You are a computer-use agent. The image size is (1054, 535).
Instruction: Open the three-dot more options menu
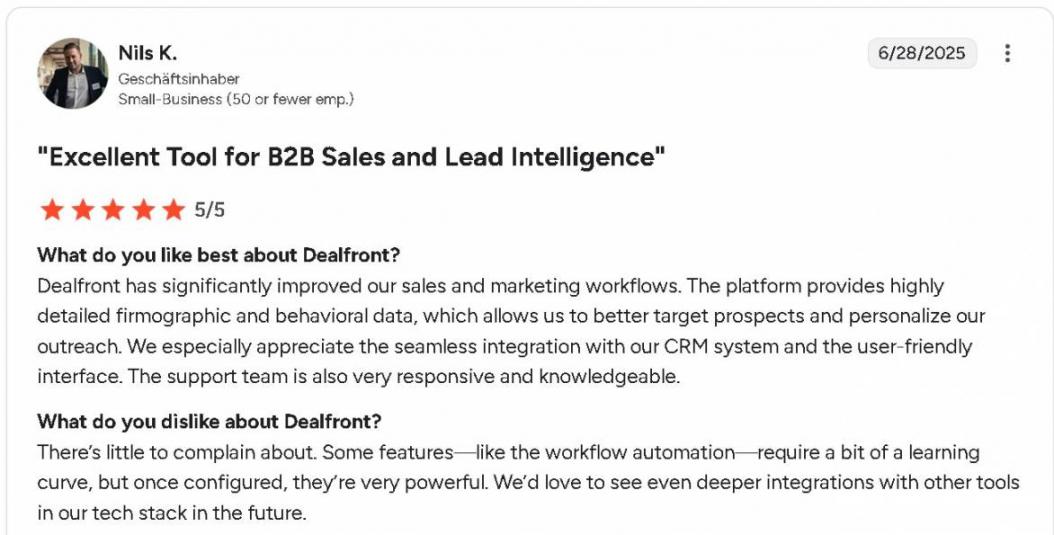click(x=1007, y=54)
